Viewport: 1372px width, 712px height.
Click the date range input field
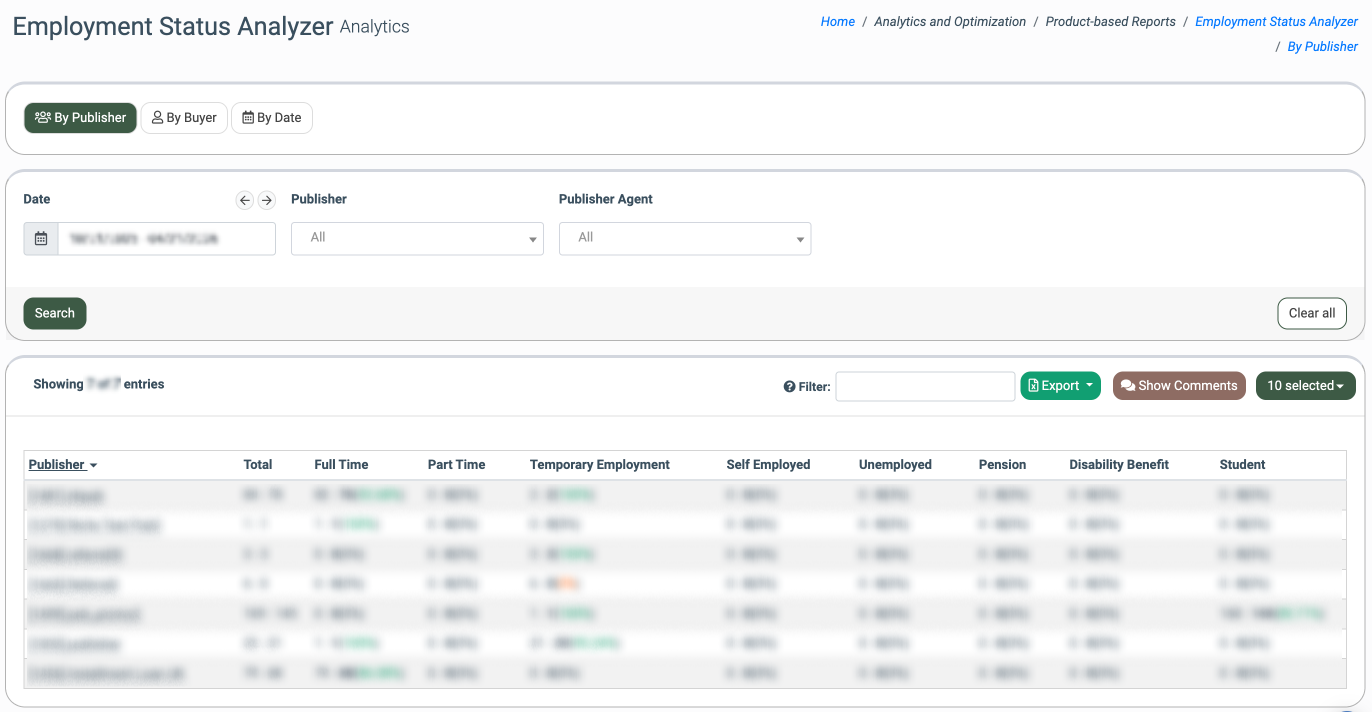pos(166,239)
